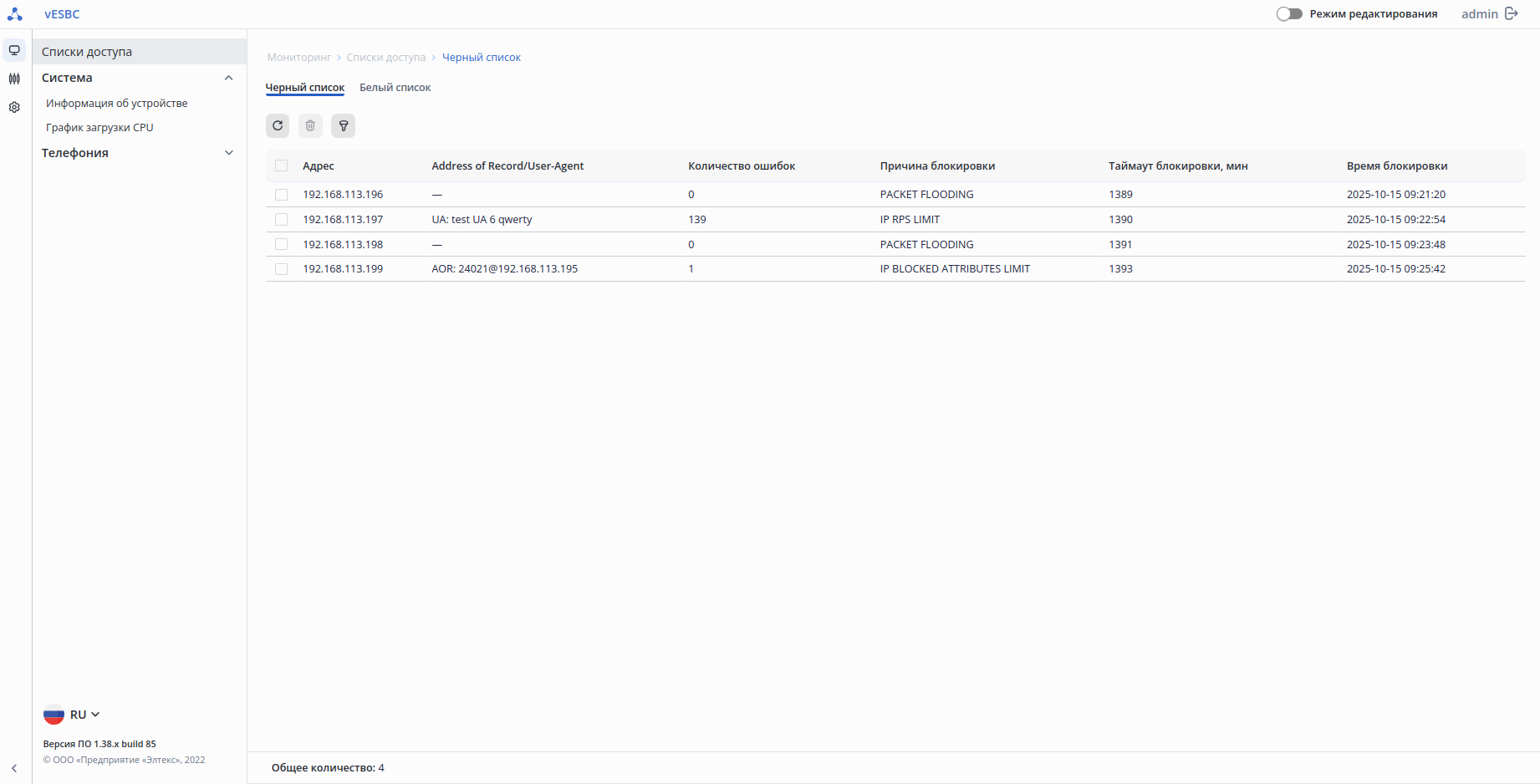Click the logout icon next to admin
The image size is (1540, 784).
point(1512,13)
